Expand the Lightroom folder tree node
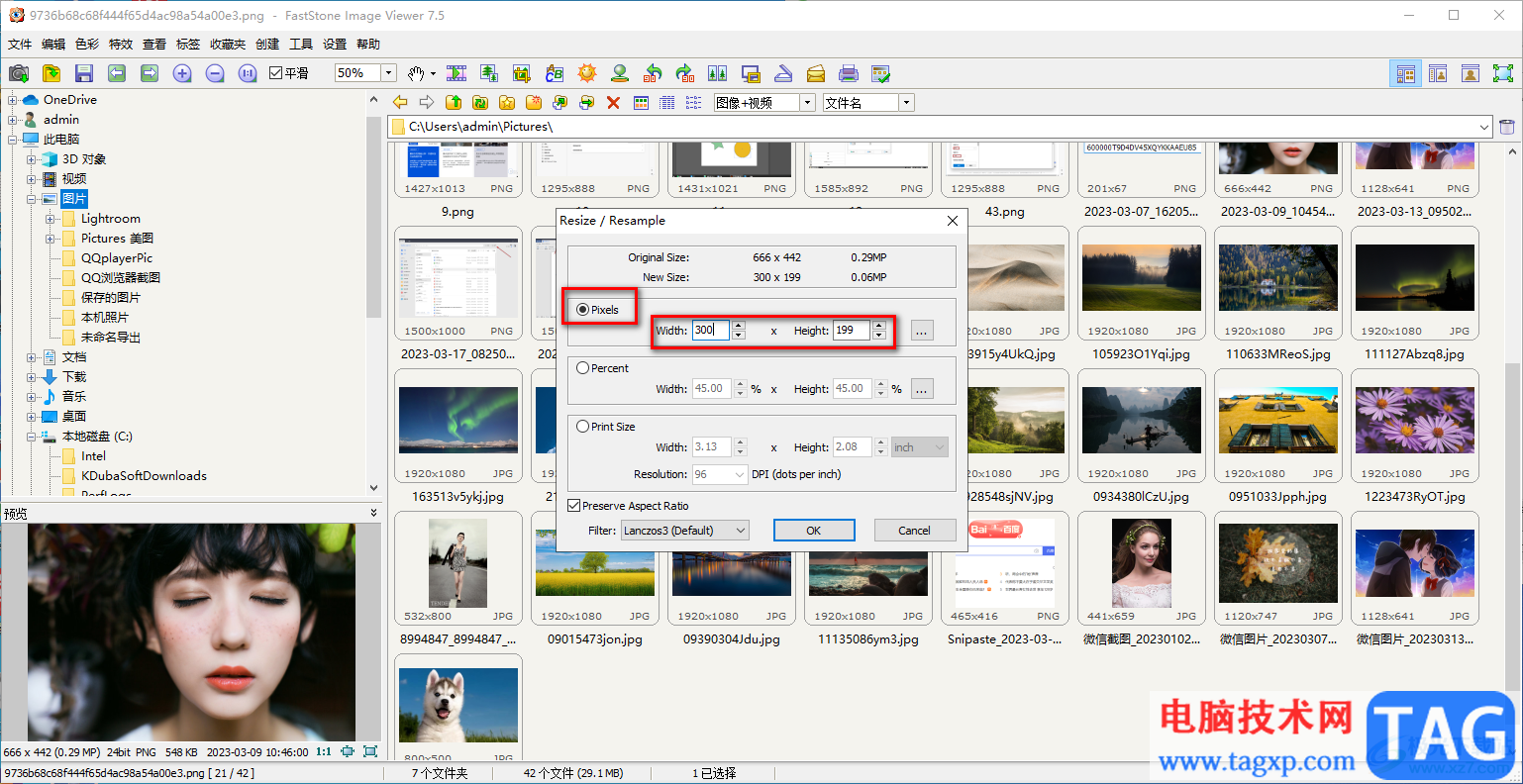This screenshot has height=784, width=1523. point(51,219)
